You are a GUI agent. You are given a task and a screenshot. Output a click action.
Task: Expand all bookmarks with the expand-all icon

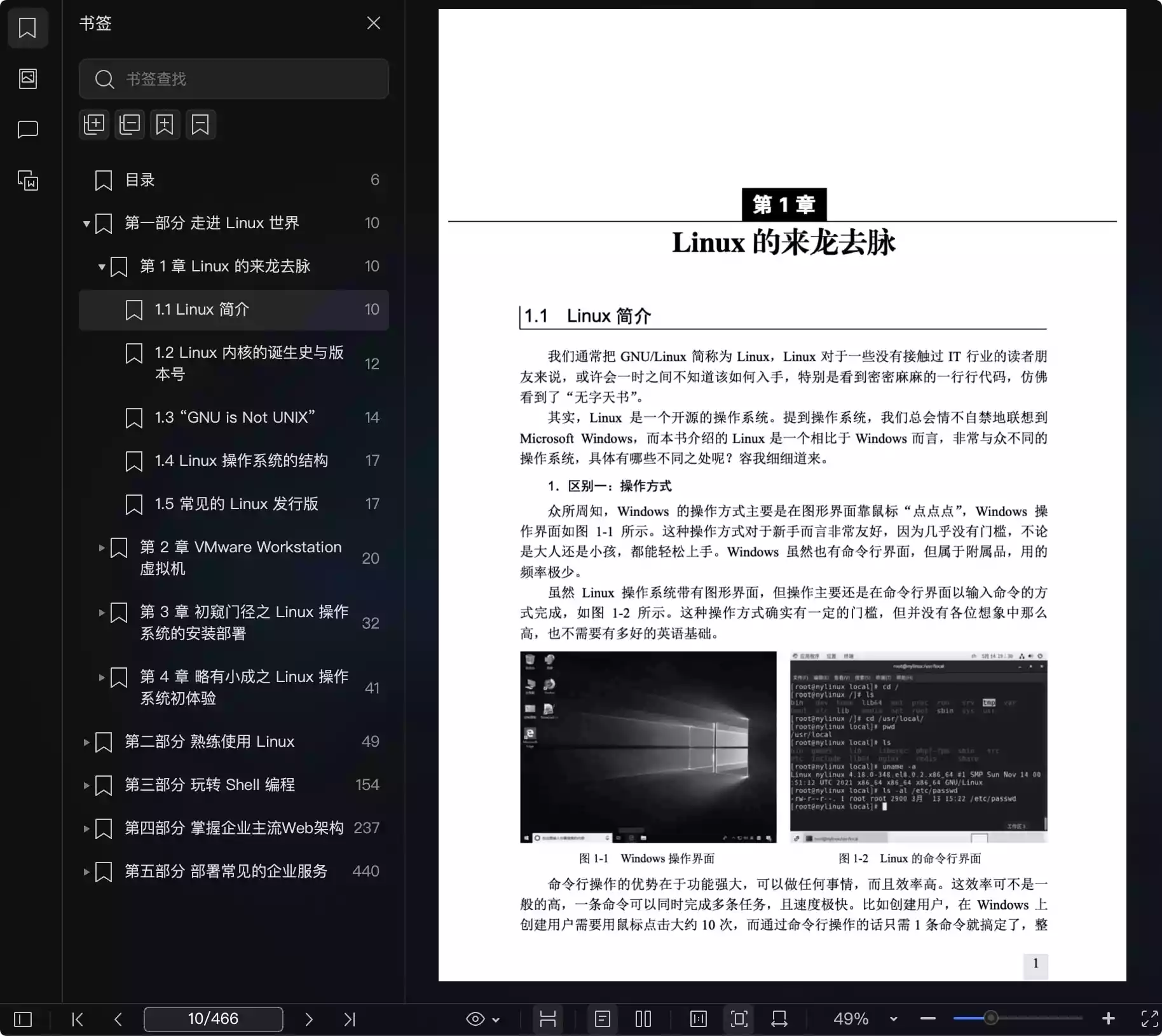click(x=94, y=125)
